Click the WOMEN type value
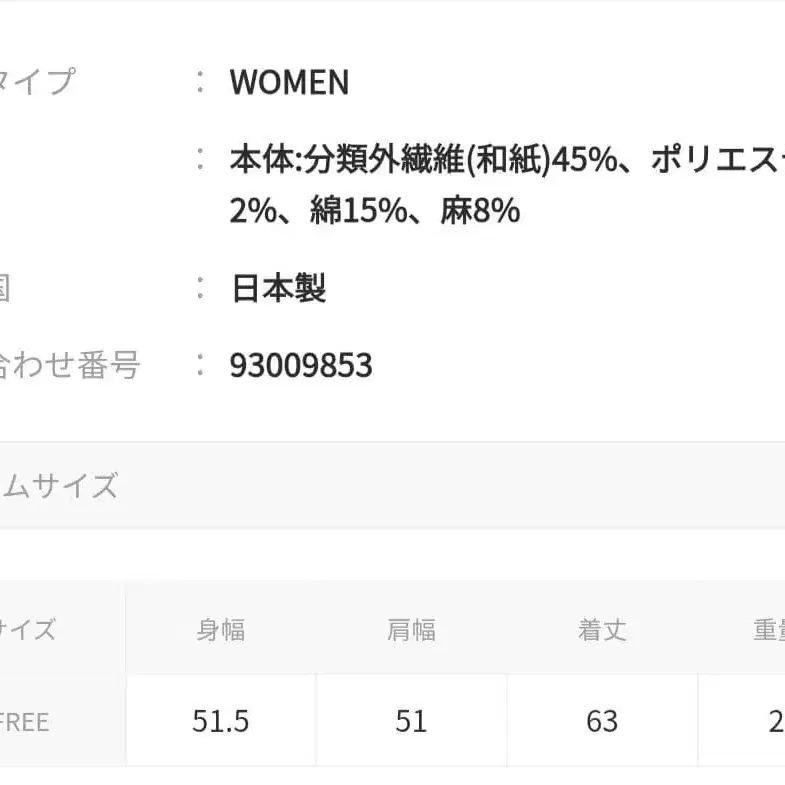The height and width of the screenshot is (785, 785). (x=289, y=82)
